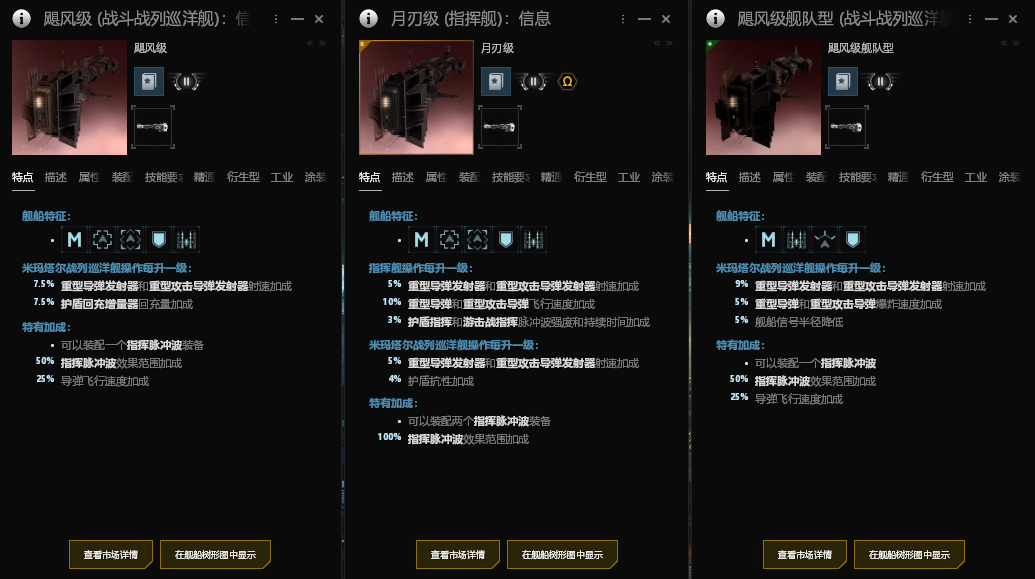This screenshot has width=1035, height=579.
Task: Click the 月刃级 ship portrait thumbnail
Action: (x=417, y=98)
